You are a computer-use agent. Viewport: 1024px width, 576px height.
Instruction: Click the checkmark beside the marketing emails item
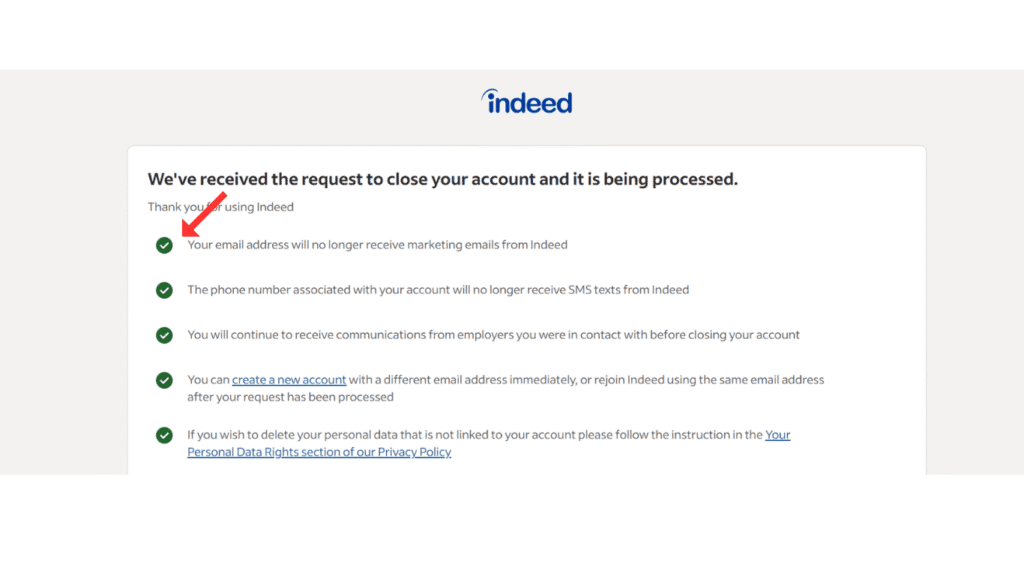click(x=164, y=244)
